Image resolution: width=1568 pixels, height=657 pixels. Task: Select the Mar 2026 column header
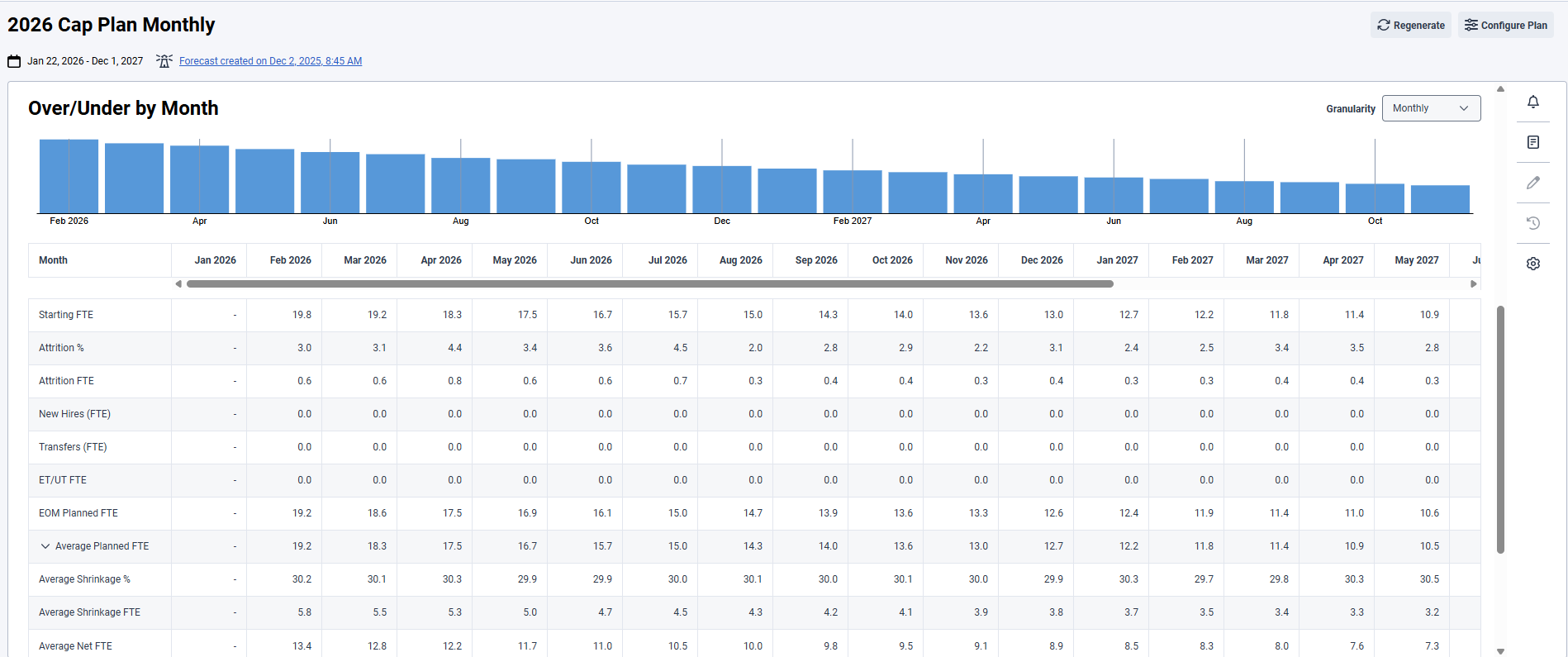coord(364,260)
